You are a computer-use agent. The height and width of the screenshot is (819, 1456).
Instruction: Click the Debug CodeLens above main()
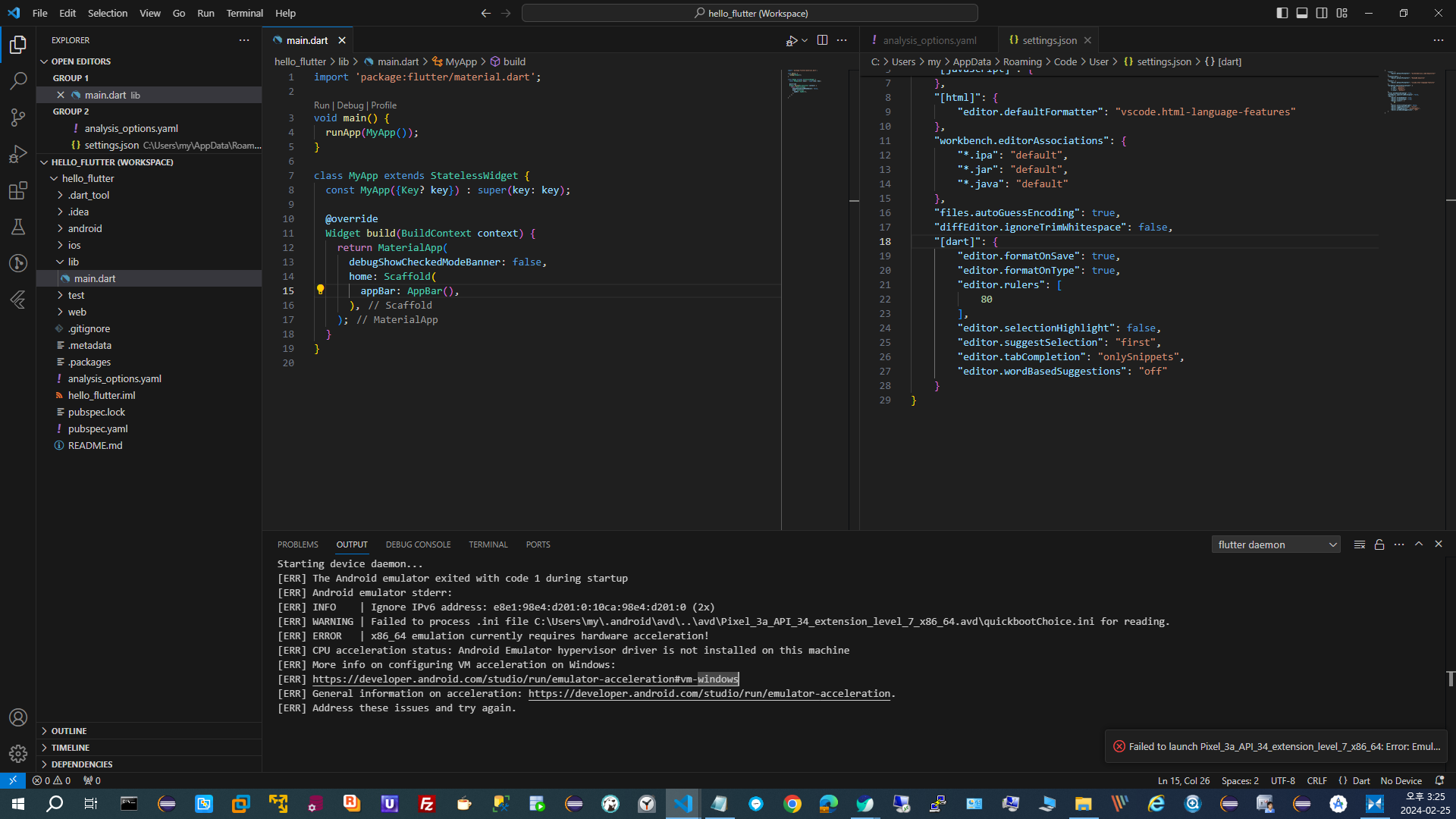(350, 105)
